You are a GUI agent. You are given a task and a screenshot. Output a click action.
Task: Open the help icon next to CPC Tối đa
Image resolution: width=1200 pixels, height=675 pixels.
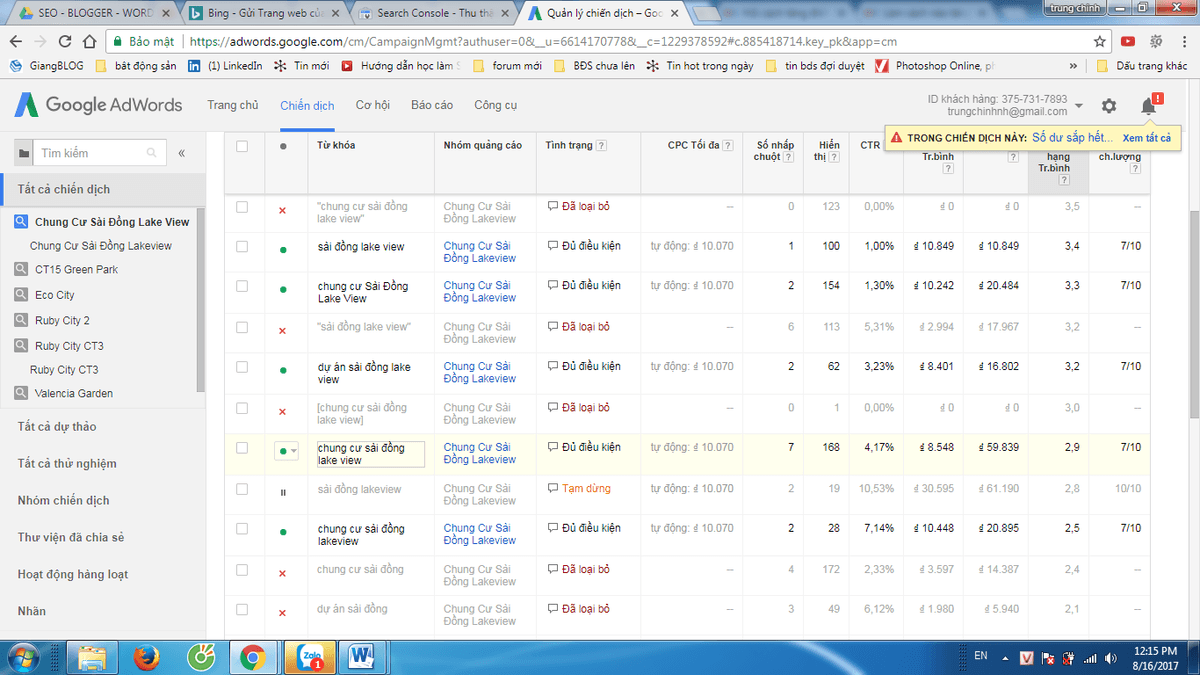[x=728, y=146]
